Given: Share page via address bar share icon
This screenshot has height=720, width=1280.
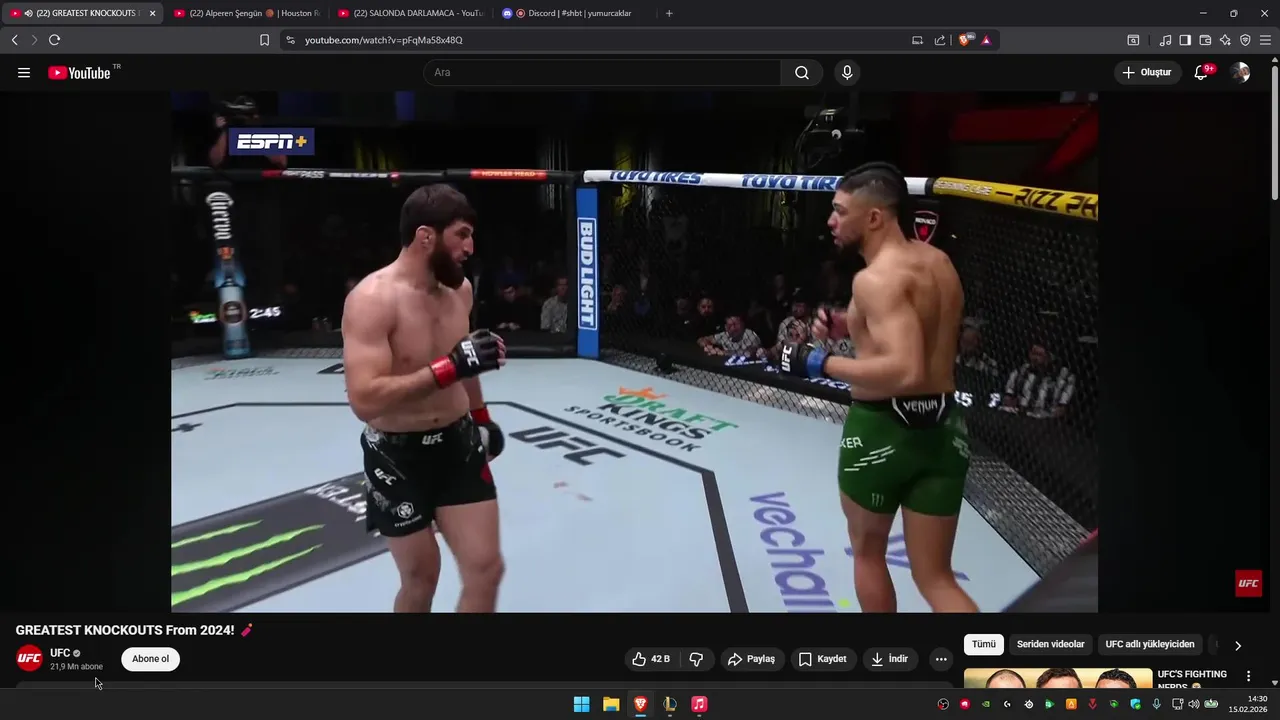Looking at the screenshot, I should (x=940, y=40).
